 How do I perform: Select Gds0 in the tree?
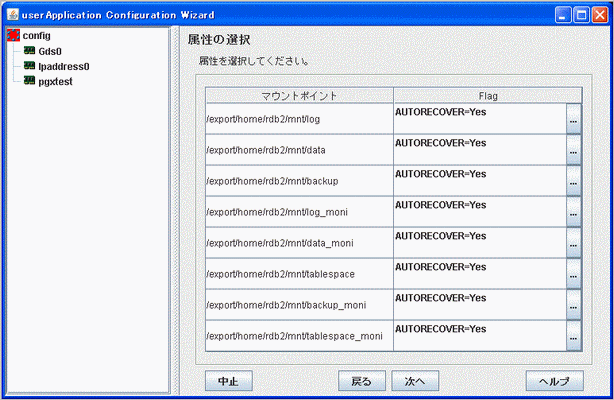50,51
